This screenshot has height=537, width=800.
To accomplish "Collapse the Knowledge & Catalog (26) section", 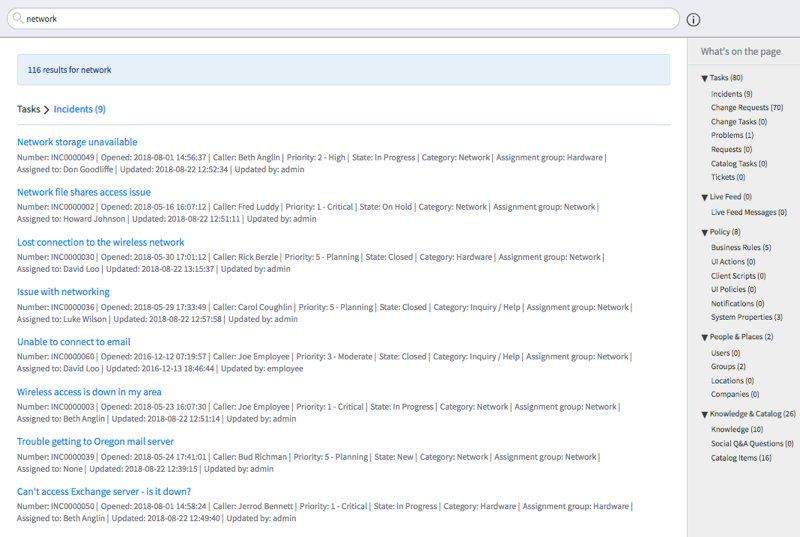I will coord(704,415).
